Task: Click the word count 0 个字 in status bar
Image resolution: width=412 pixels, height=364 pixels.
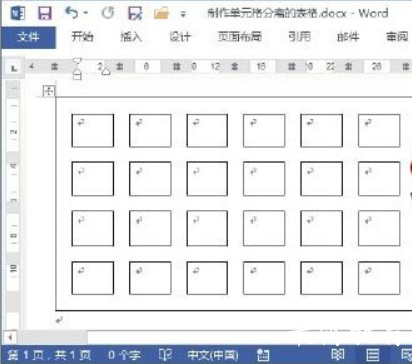Action: (x=124, y=355)
